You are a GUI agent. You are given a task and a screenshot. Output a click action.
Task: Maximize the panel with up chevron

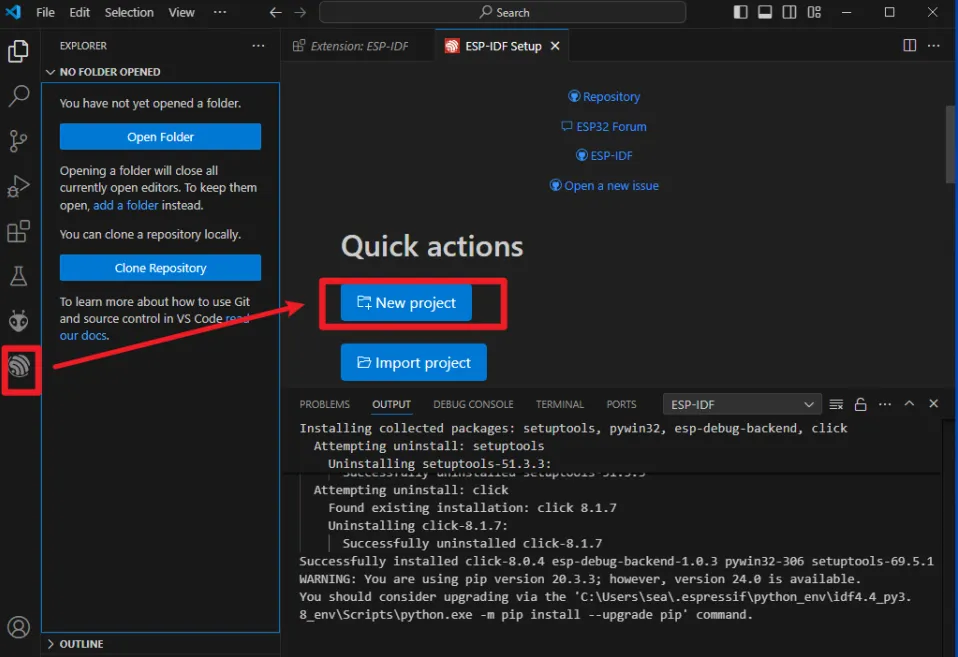909,403
